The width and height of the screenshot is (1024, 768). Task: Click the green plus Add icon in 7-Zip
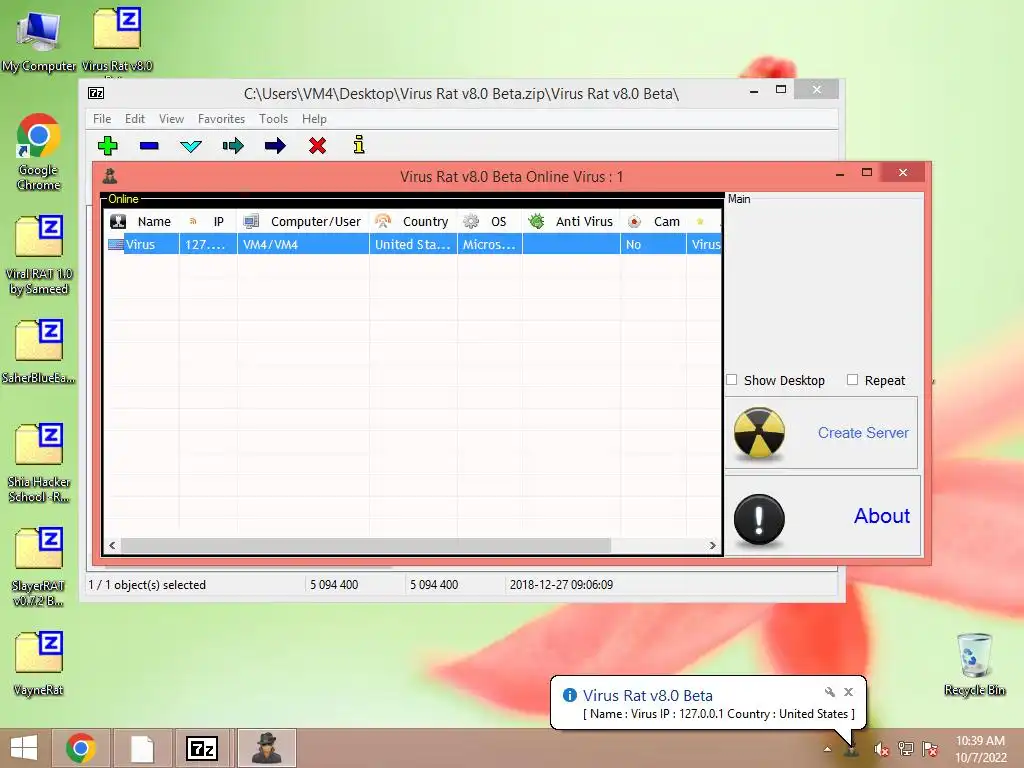point(108,145)
